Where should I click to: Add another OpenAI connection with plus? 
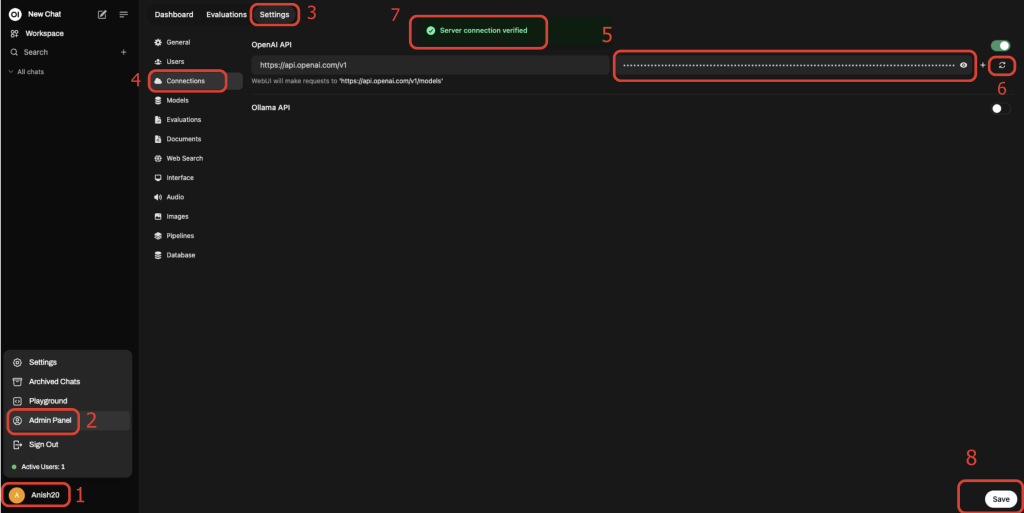pyautogui.click(x=983, y=65)
